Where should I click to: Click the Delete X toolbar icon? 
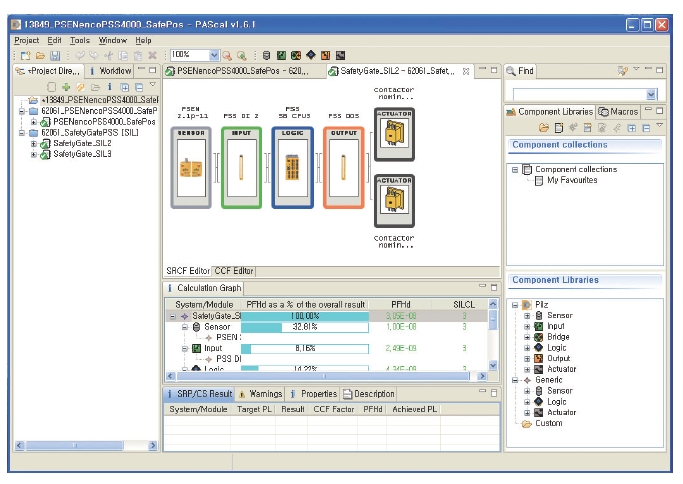[x=152, y=55]
